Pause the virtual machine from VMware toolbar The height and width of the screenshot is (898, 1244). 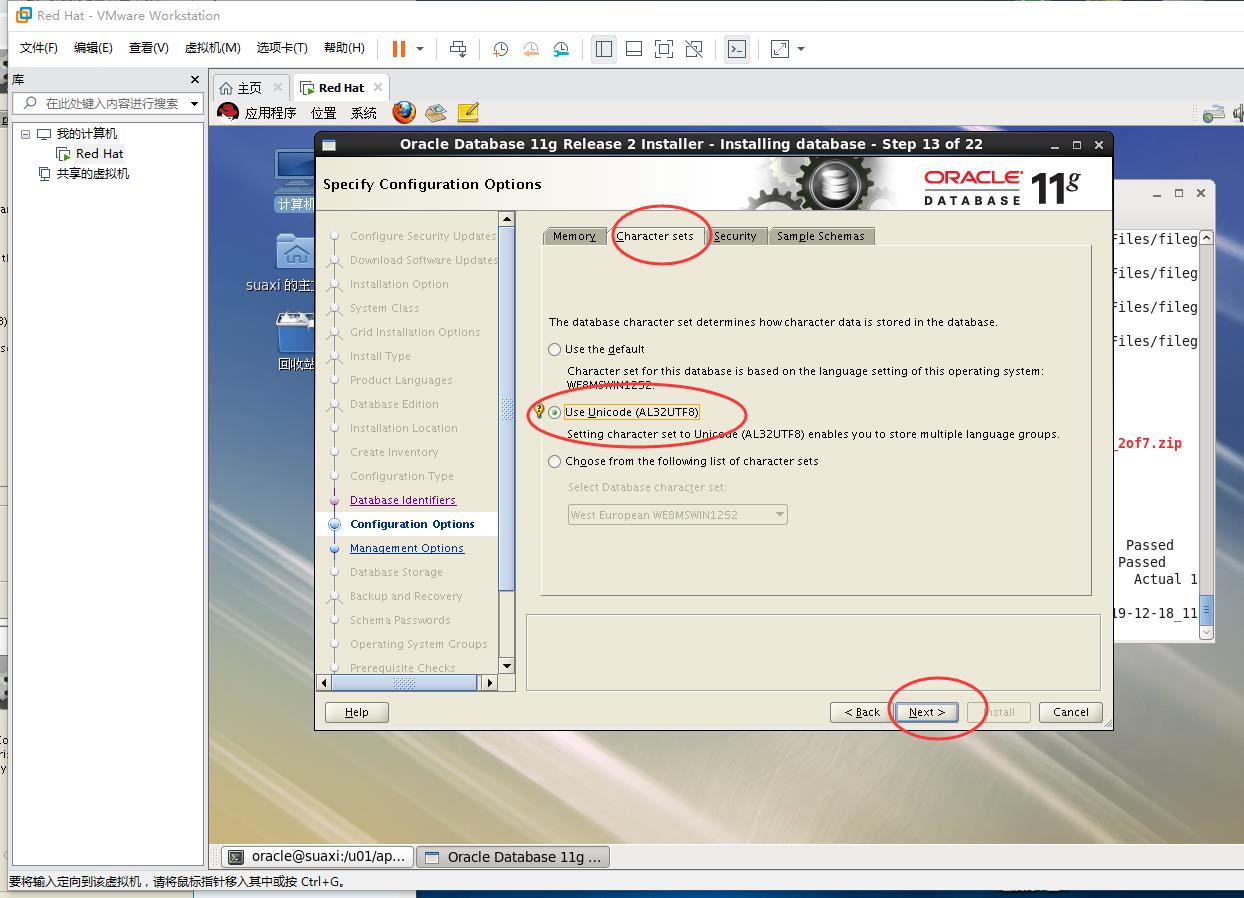399,48
